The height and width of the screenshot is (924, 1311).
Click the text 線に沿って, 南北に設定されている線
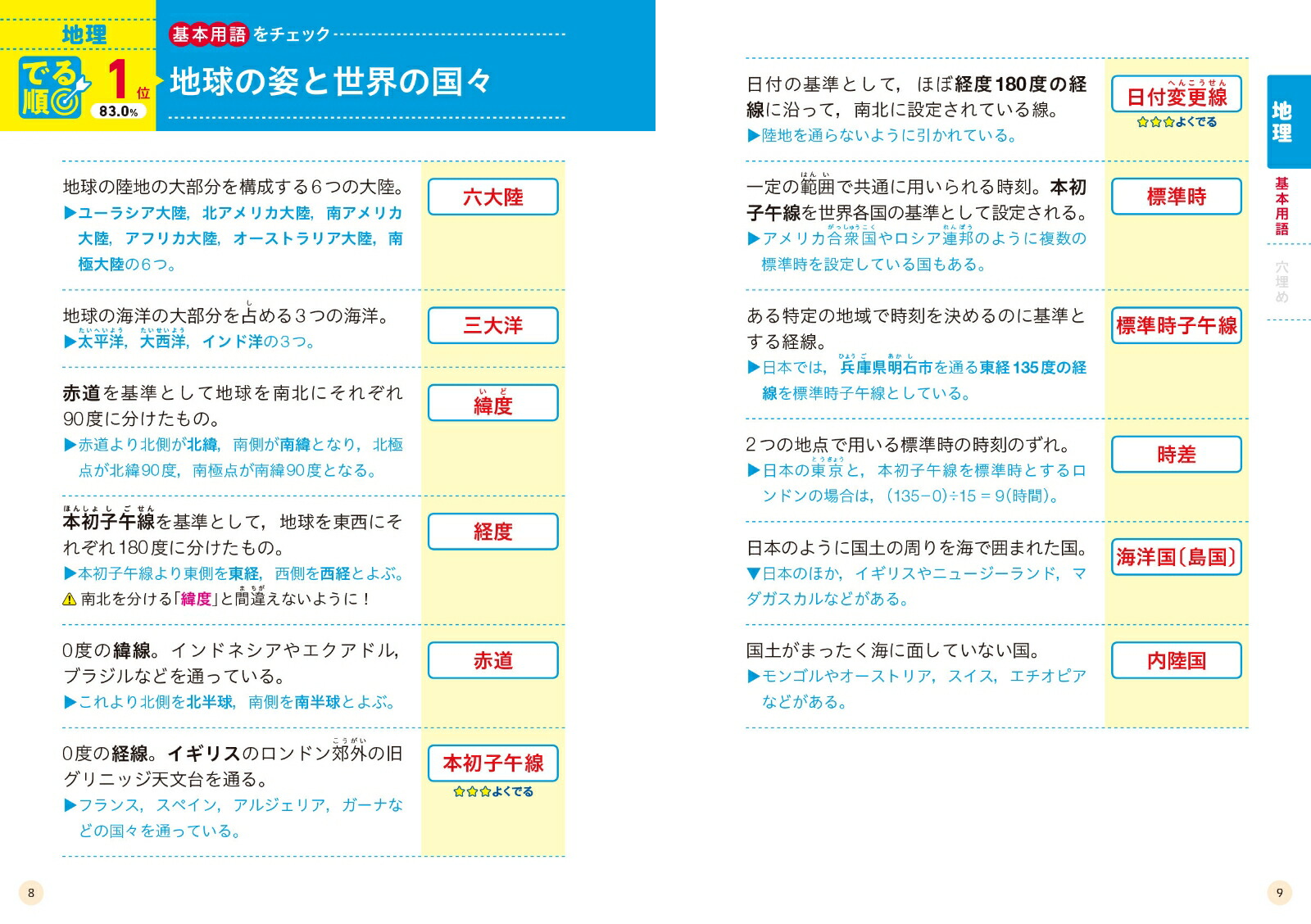pos(903,110)
